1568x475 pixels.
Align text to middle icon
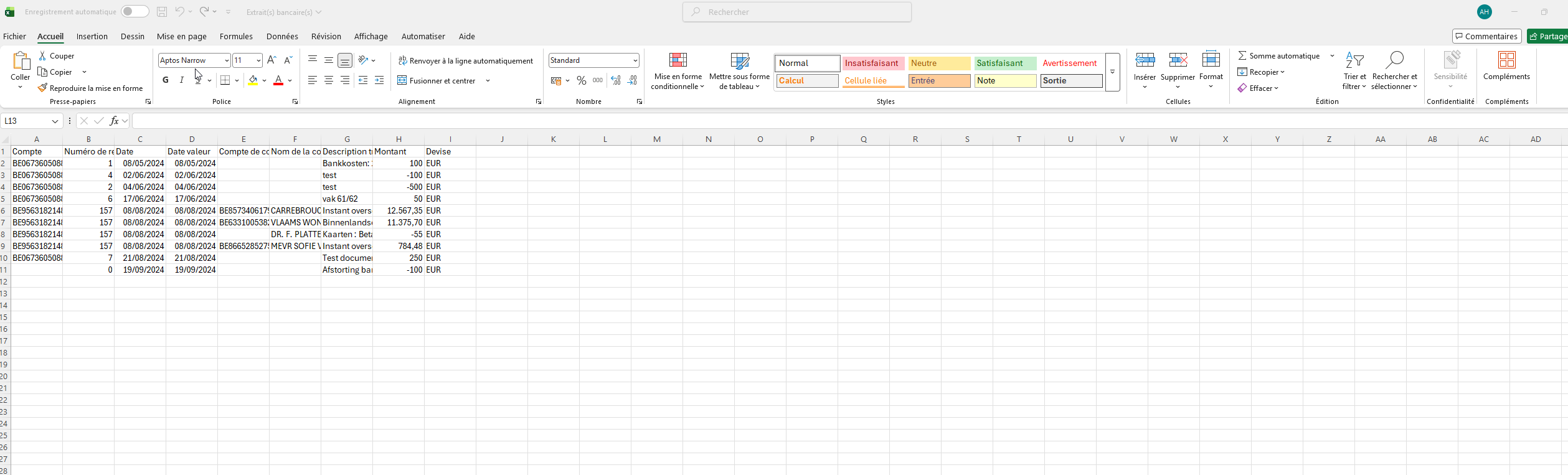tap(329, 60)
